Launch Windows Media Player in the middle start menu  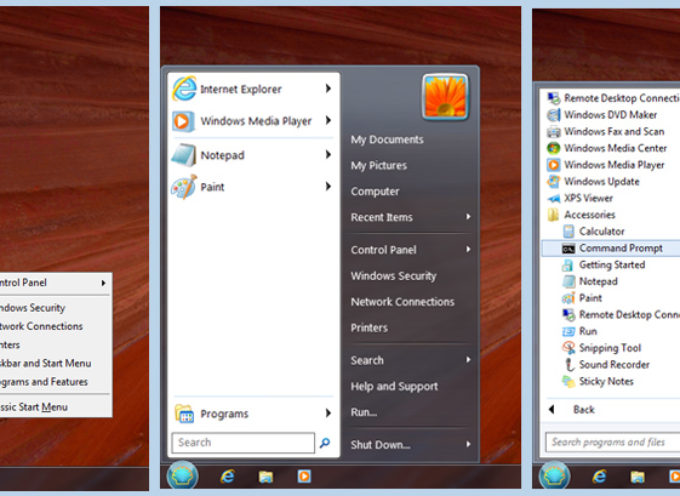(256, 121)
